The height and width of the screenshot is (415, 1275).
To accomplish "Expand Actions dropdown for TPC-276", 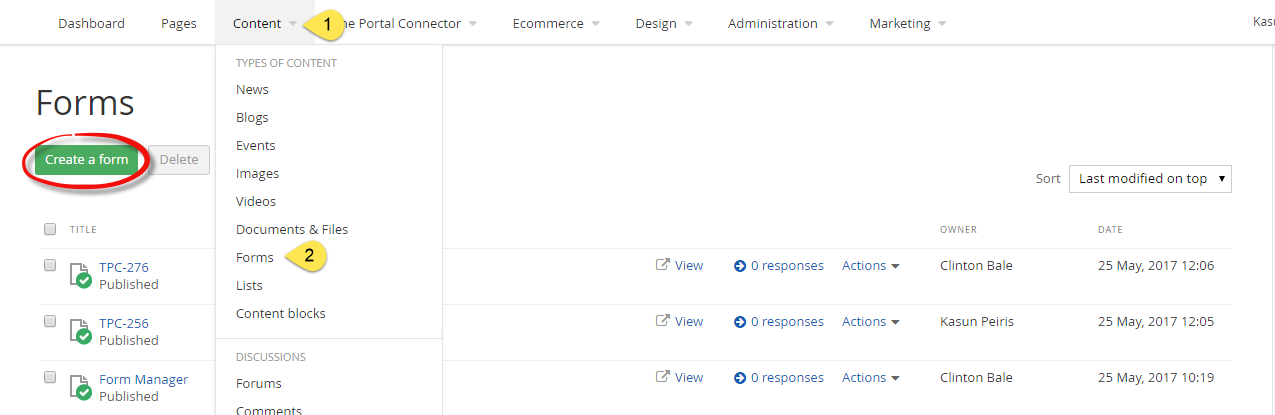I will 870,265.
